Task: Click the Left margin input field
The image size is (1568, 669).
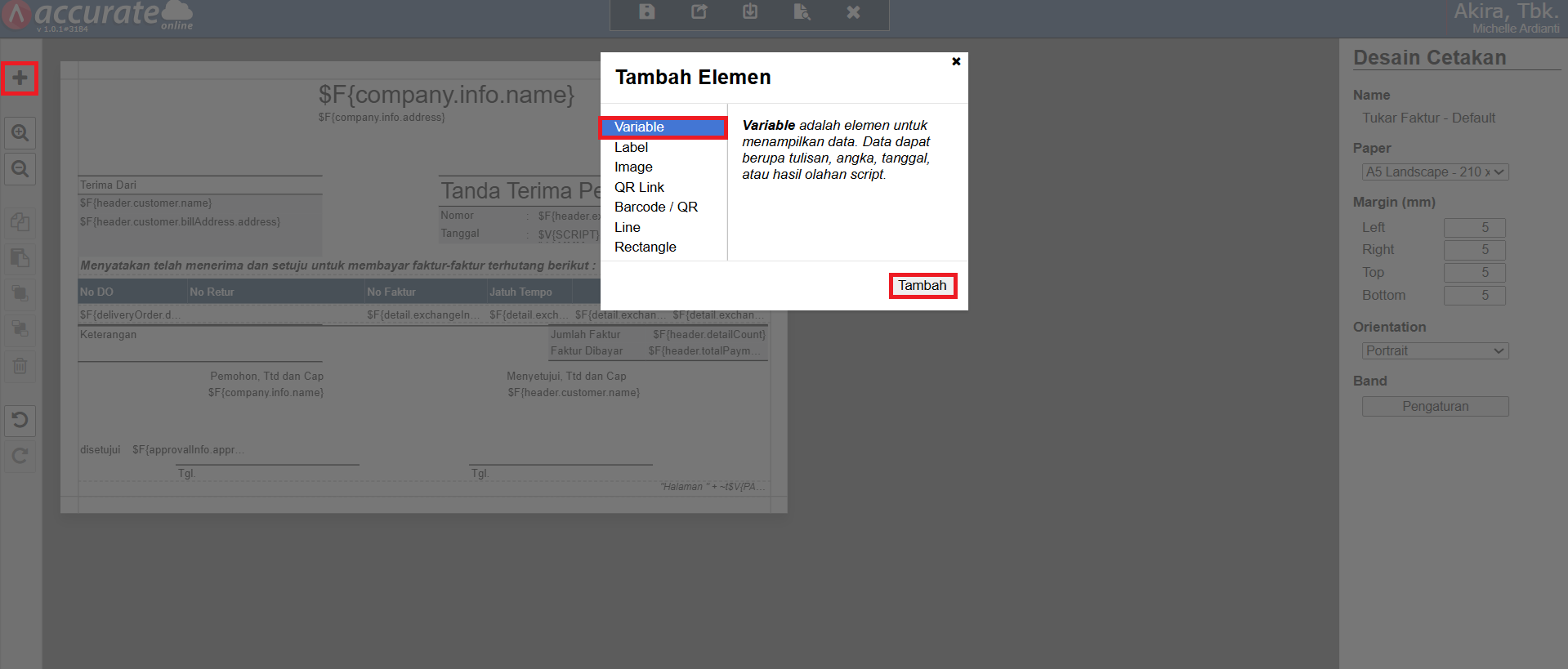Action: [1474, 228]
